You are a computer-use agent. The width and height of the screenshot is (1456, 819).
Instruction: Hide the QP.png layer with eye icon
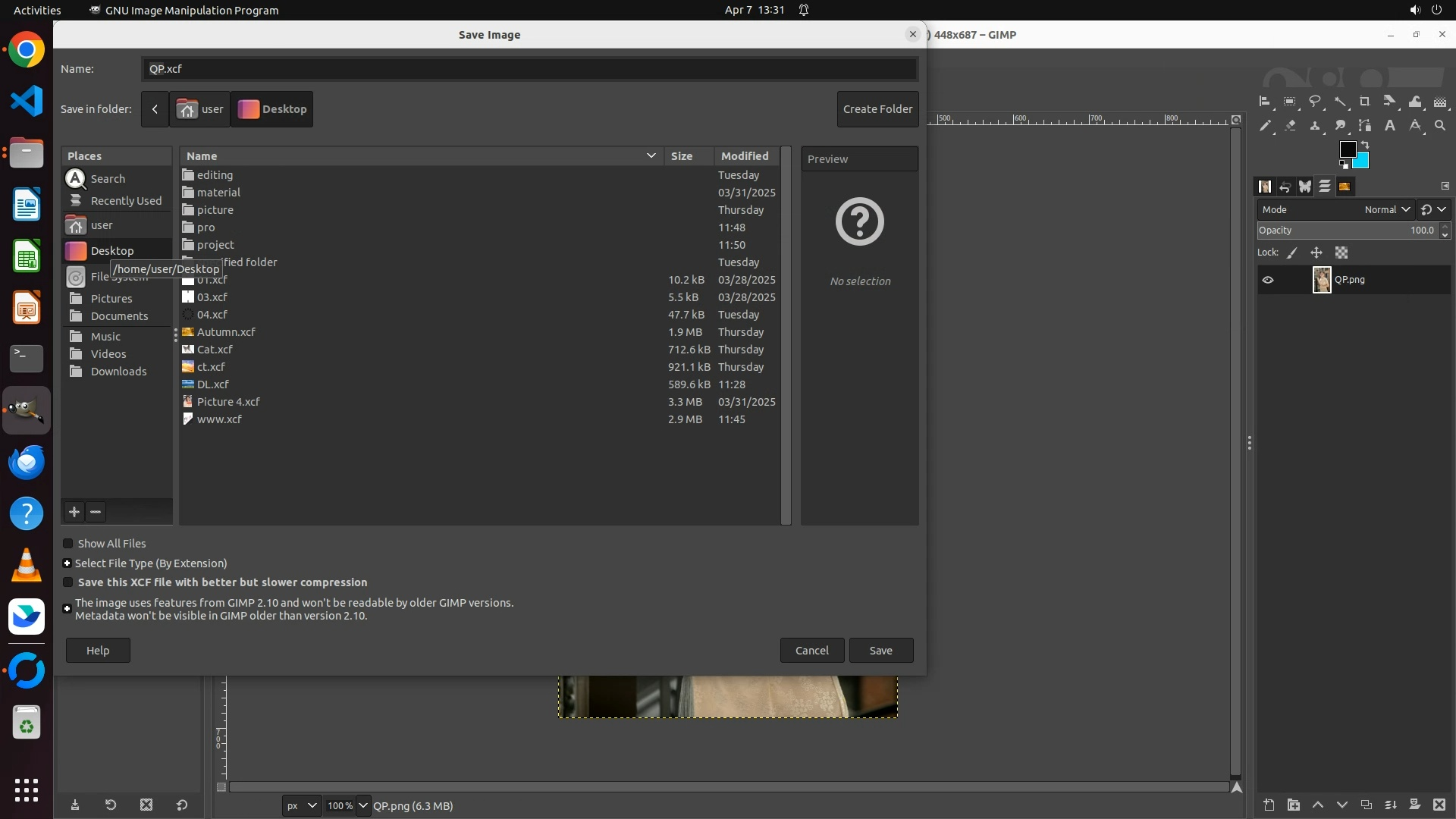pyautogui.click(x=1268, y=280)
